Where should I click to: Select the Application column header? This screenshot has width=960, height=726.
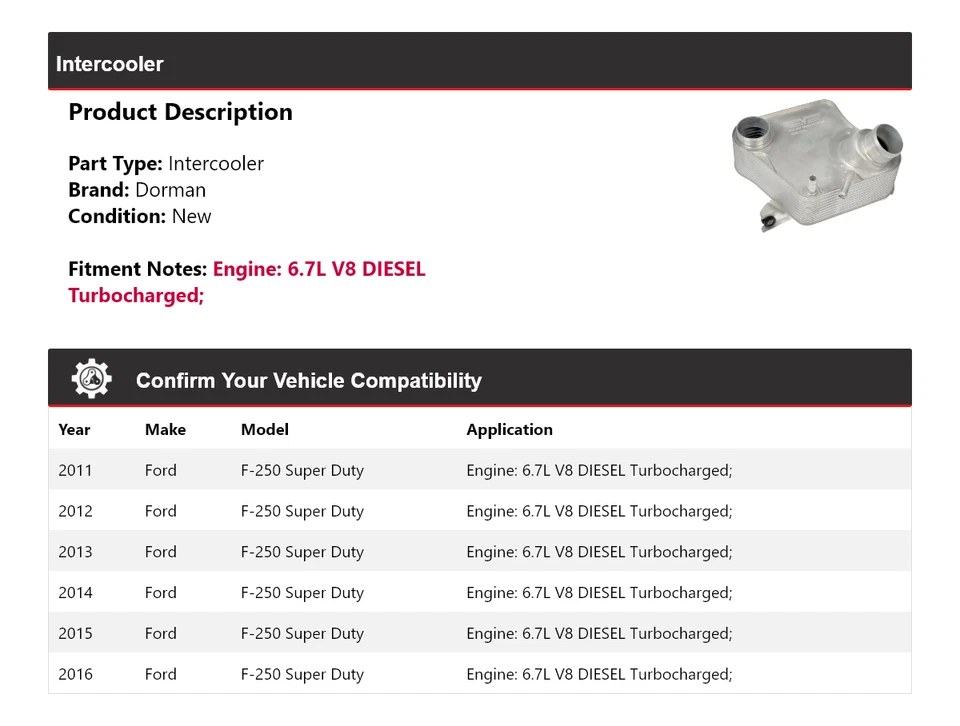[x=509, y=430]
